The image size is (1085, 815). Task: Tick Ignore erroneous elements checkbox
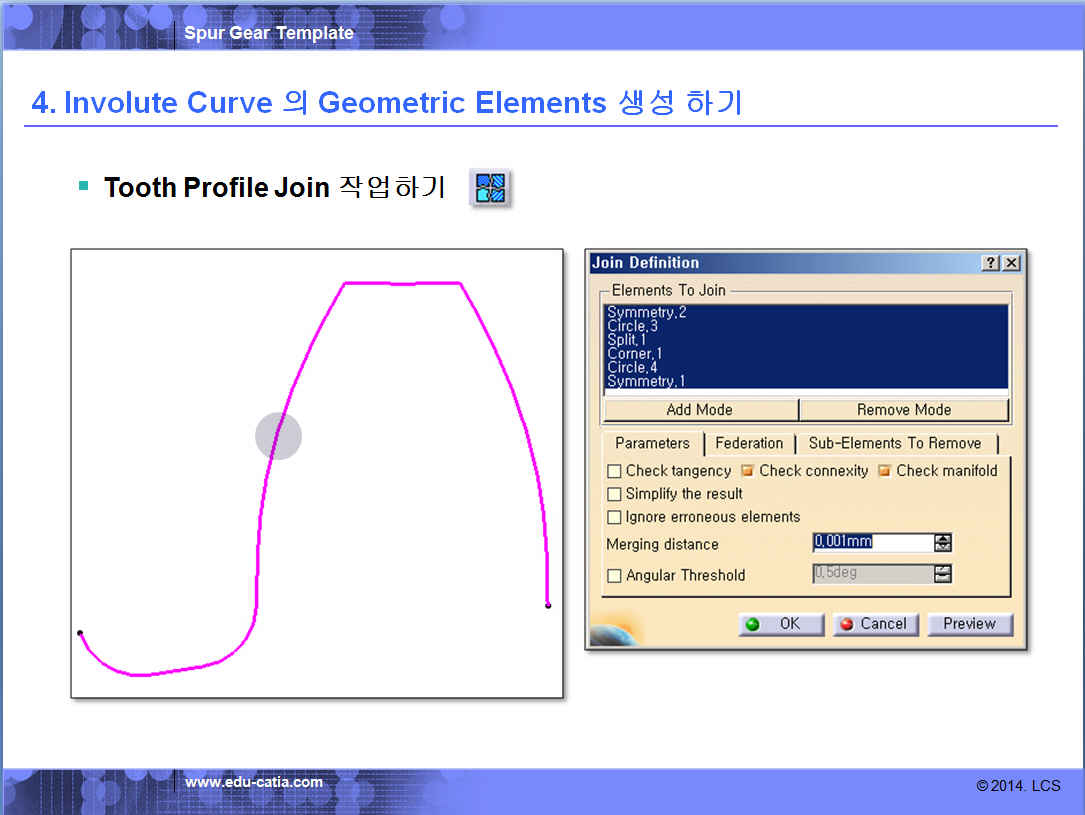tap(614, 517)
